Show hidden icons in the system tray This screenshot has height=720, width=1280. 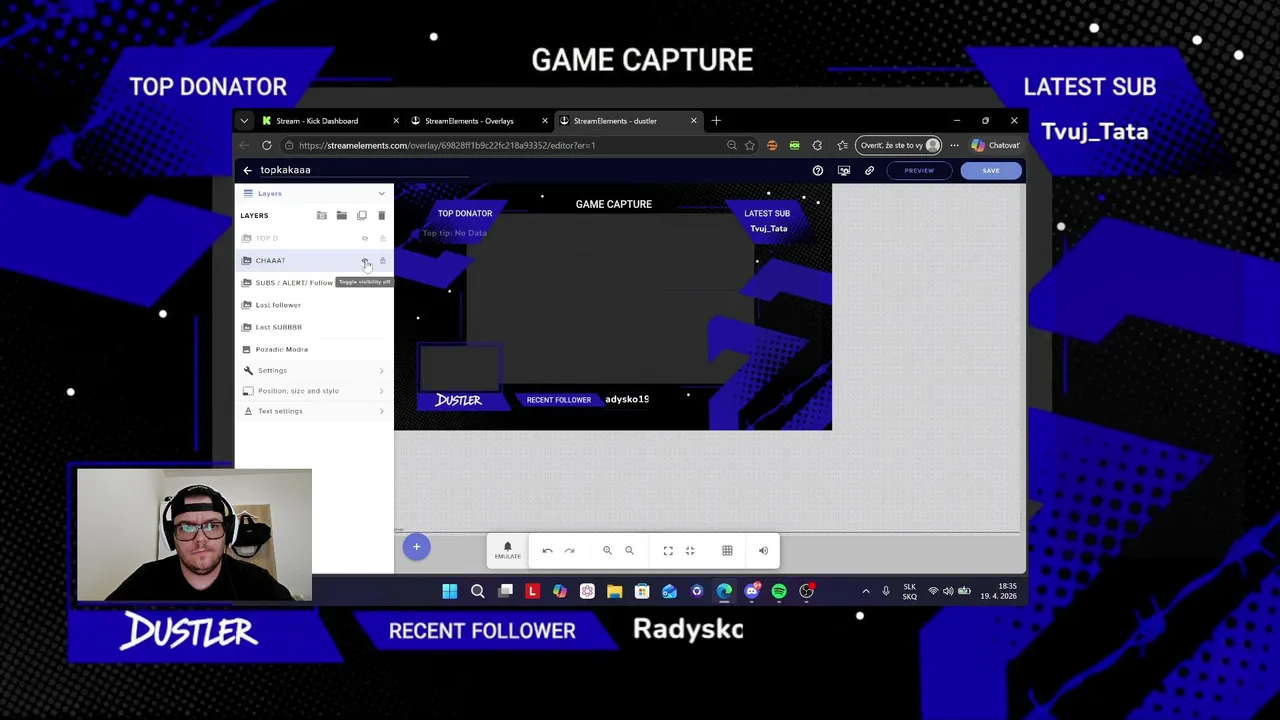[x=866, y=591]
